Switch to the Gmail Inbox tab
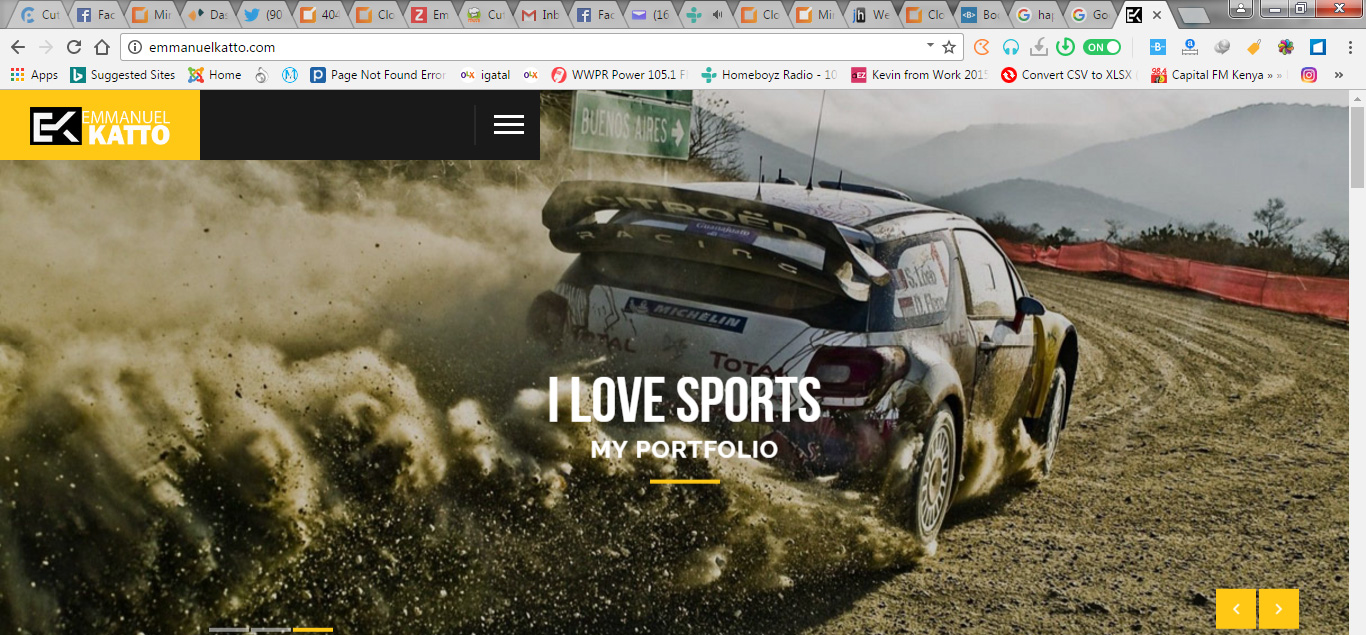 click(x=540, y=15)
